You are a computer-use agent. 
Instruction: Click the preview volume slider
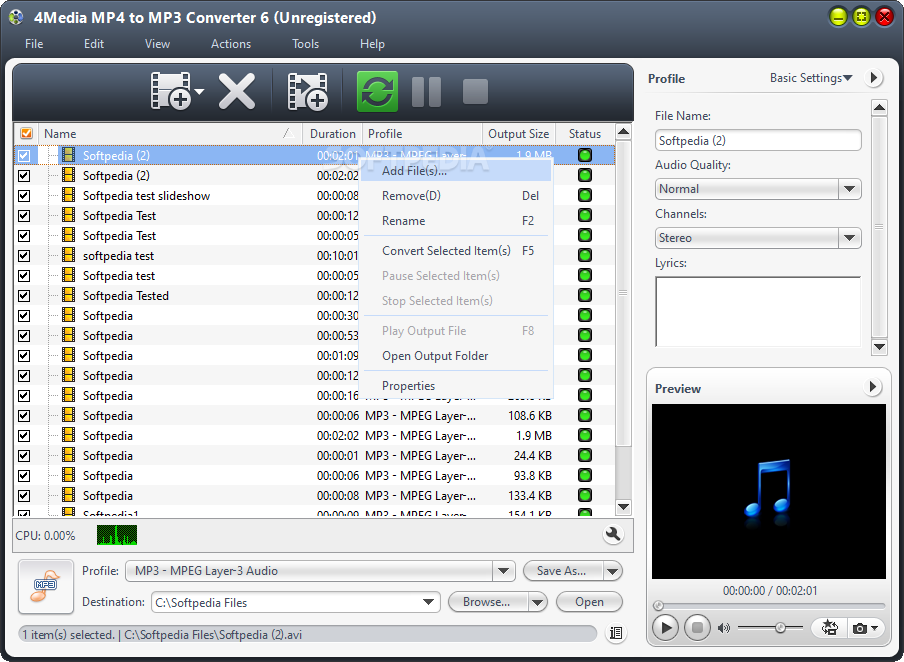[770, 627]
